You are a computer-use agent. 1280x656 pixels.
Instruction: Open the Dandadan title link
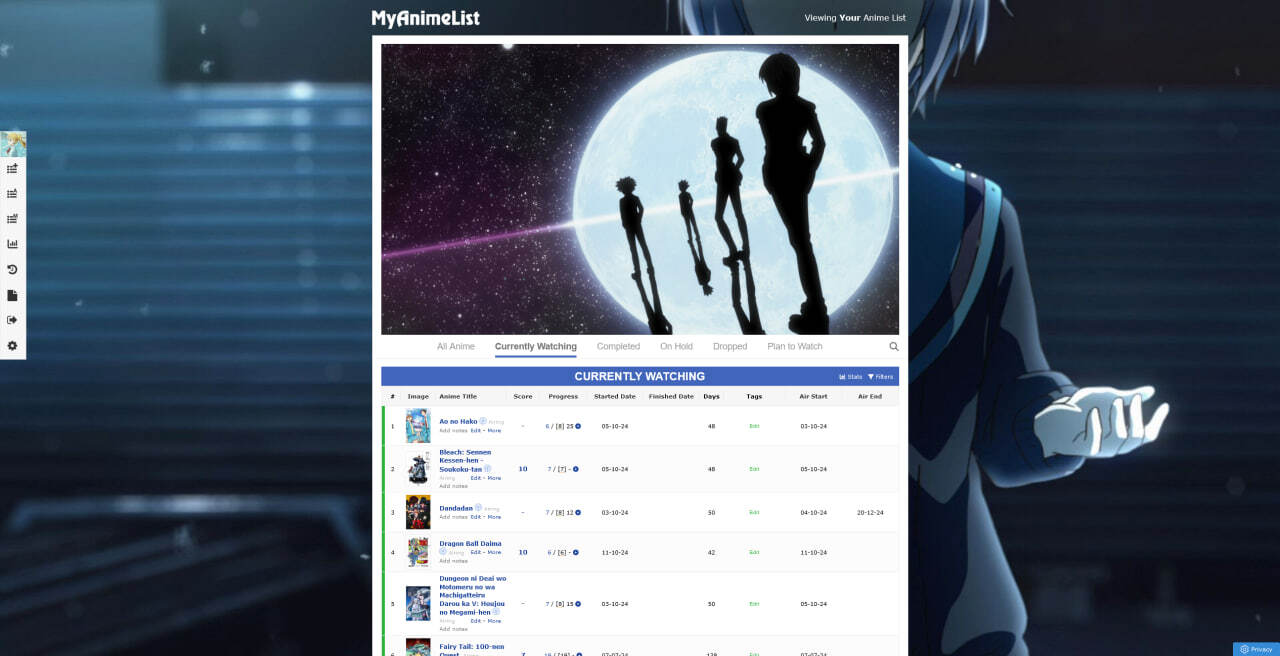tap(456, 508)
